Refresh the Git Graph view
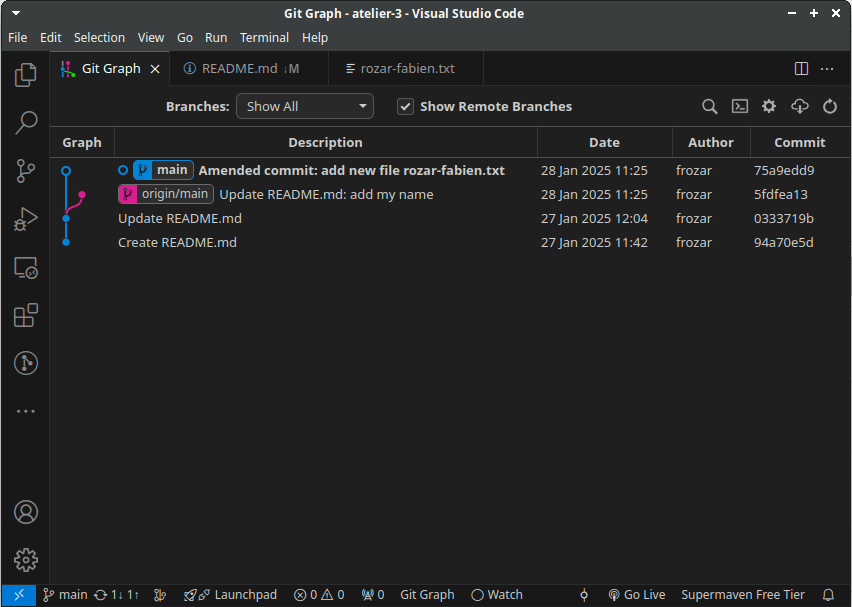The image size is (852, 607). click(x=830, y=107)
